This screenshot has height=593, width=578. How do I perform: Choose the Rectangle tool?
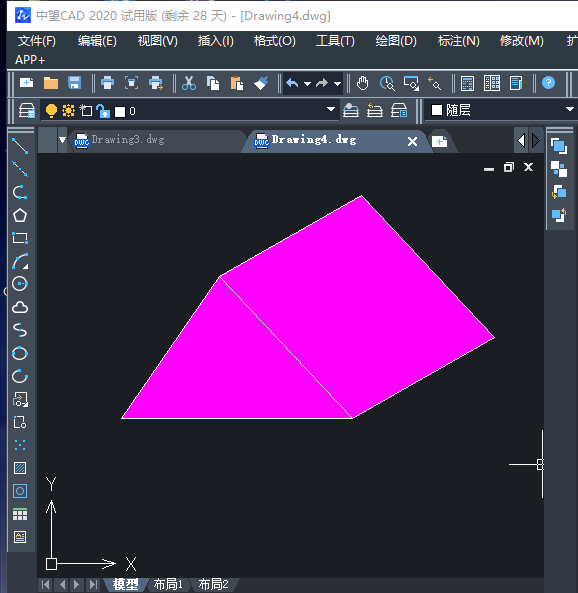(x=20, y=238)
